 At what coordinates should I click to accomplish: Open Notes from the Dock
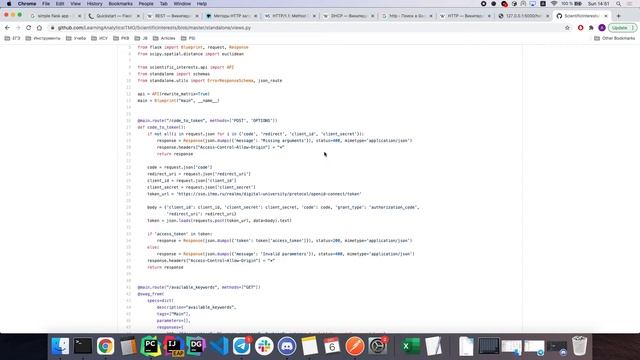[309, 346]
